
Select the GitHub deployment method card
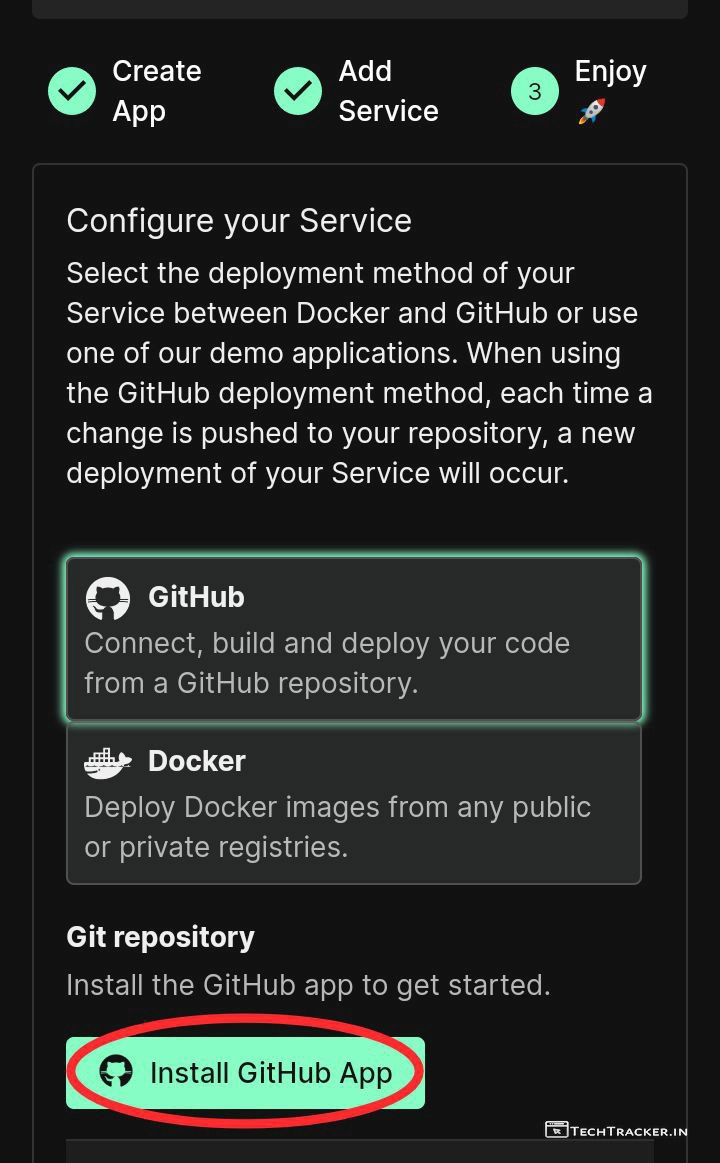354,638
